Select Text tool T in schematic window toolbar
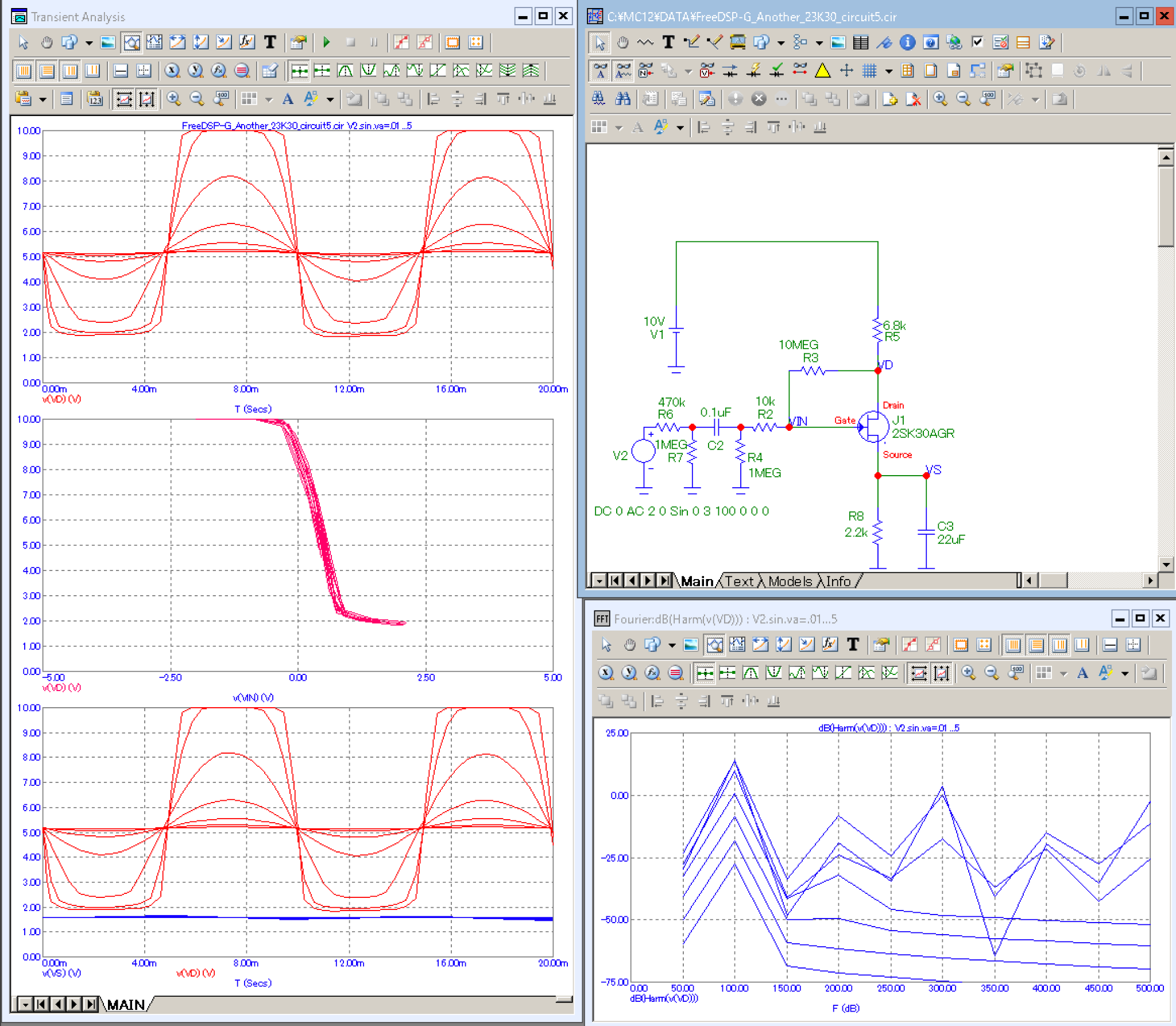1176x1026 pixels. [668, 43]
